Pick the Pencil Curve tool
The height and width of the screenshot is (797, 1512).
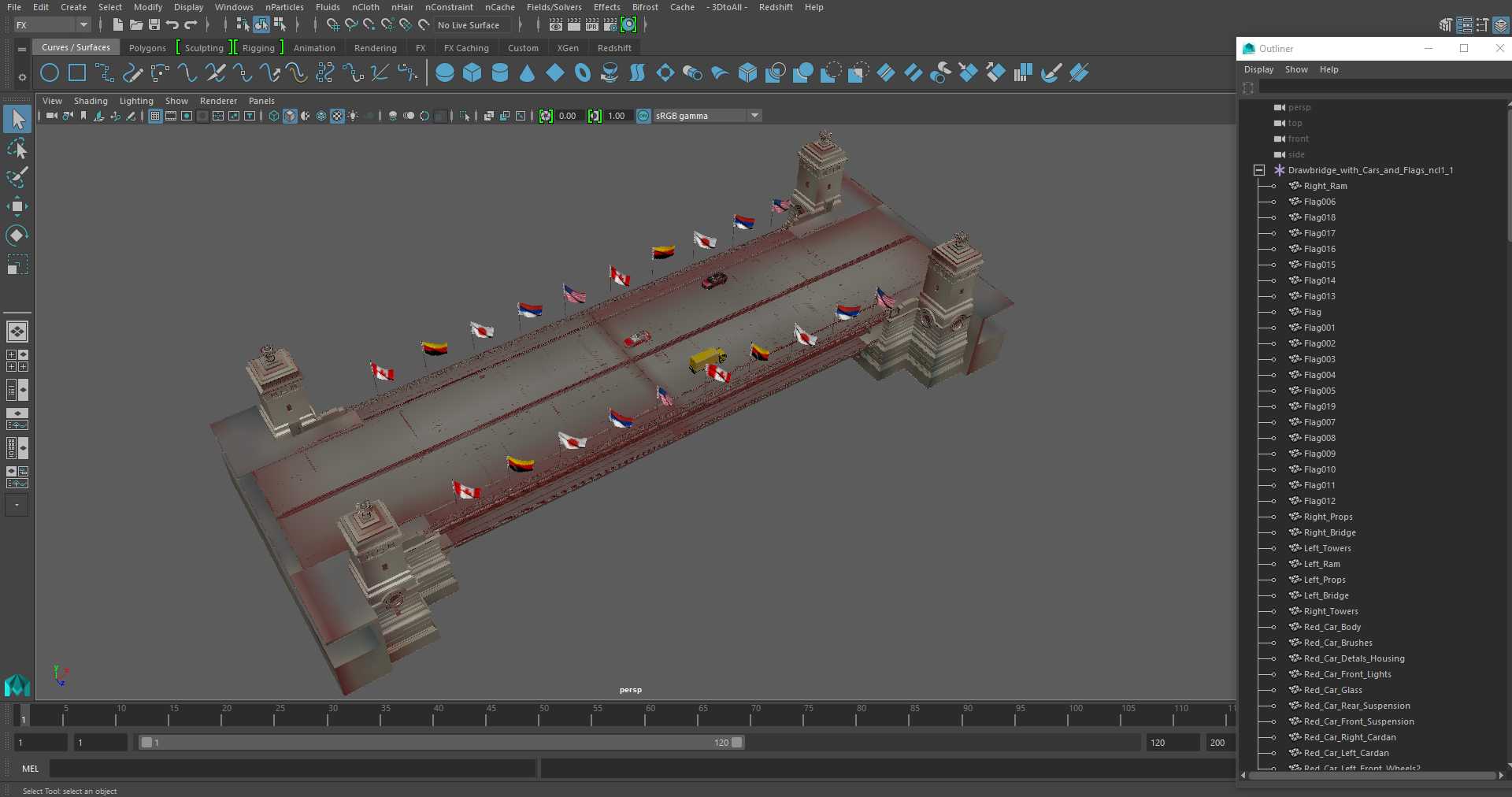pyautogui.click(x=132, y=73)
